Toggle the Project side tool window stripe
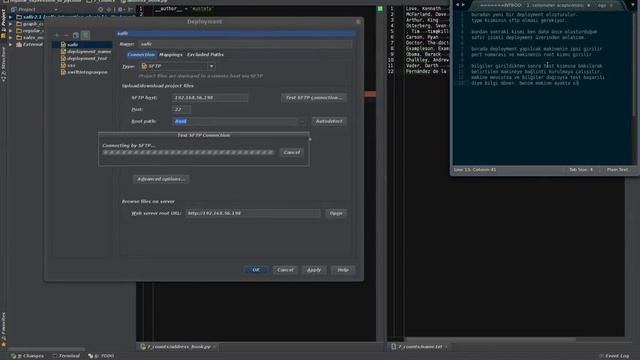This screenshot has height=360, width=640. coord(4,24)
